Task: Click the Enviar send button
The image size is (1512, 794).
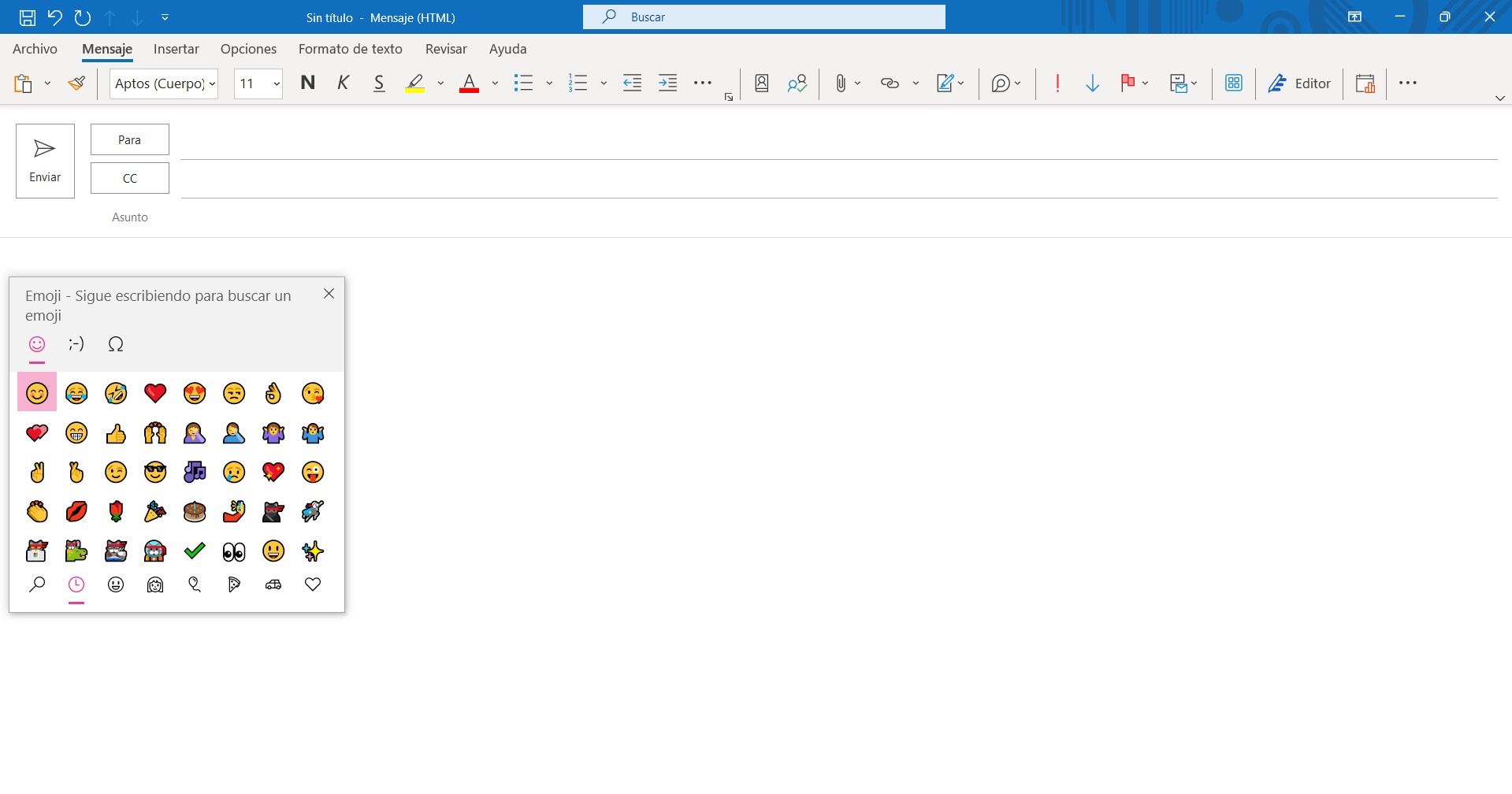Action: pos(45,161)
